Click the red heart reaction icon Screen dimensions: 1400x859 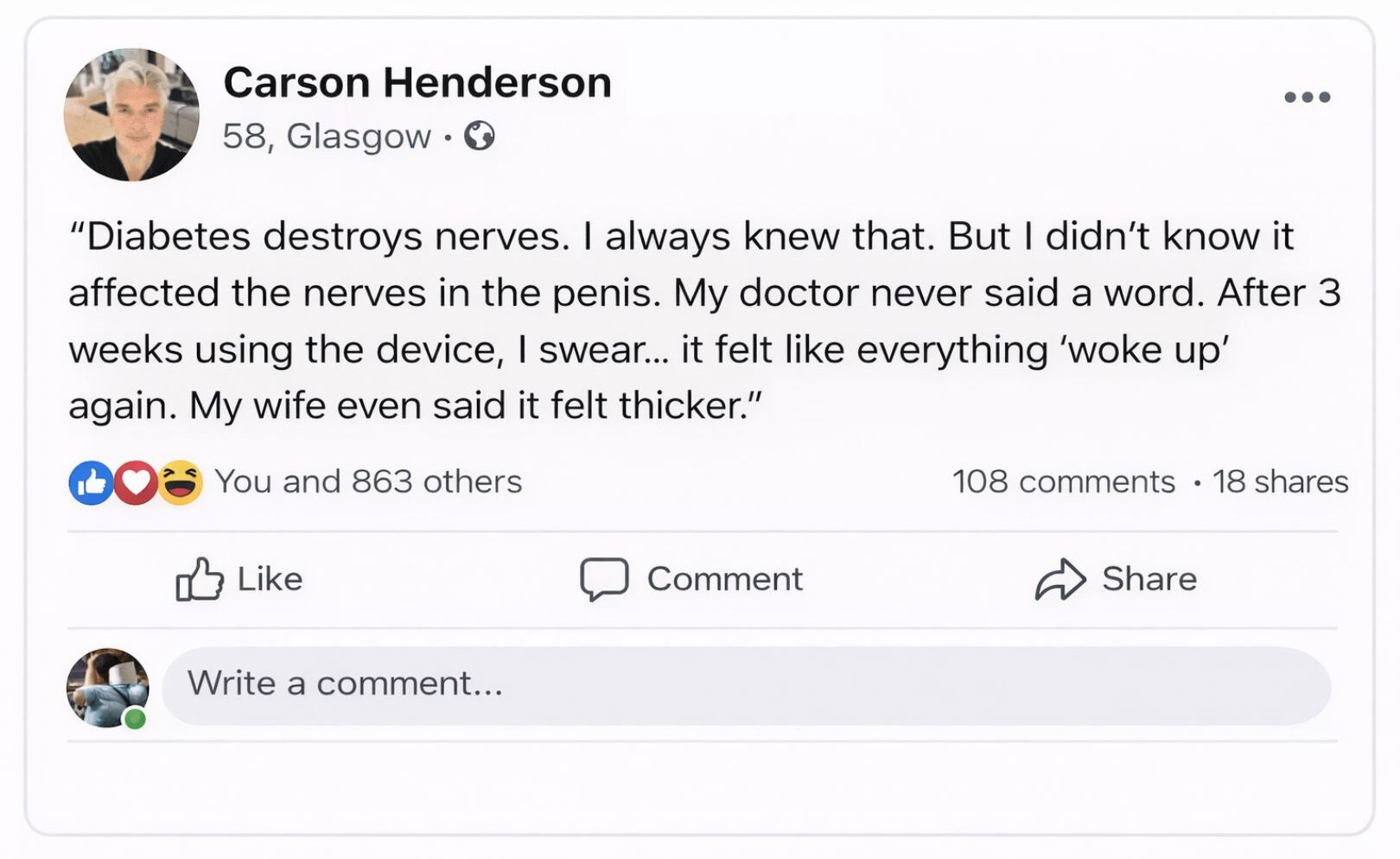[x=136, y=482]
